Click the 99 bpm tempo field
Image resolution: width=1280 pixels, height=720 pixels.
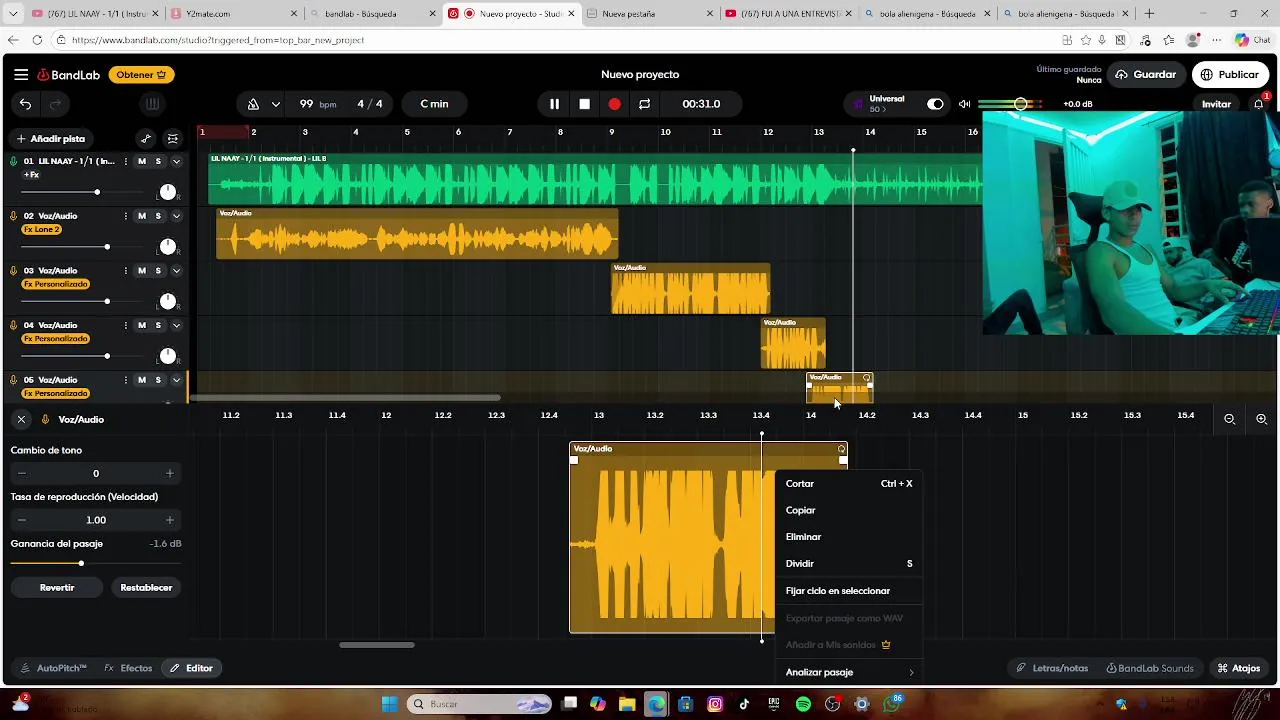click(x=317, y=104)
